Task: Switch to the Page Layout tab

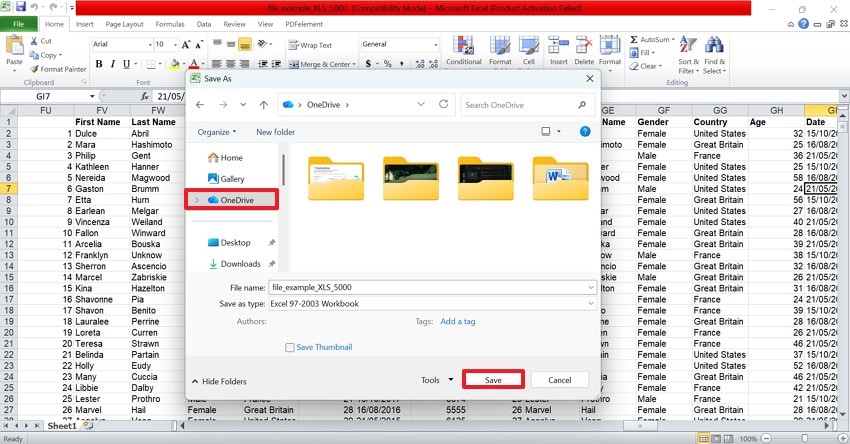Action: point(125,24)
